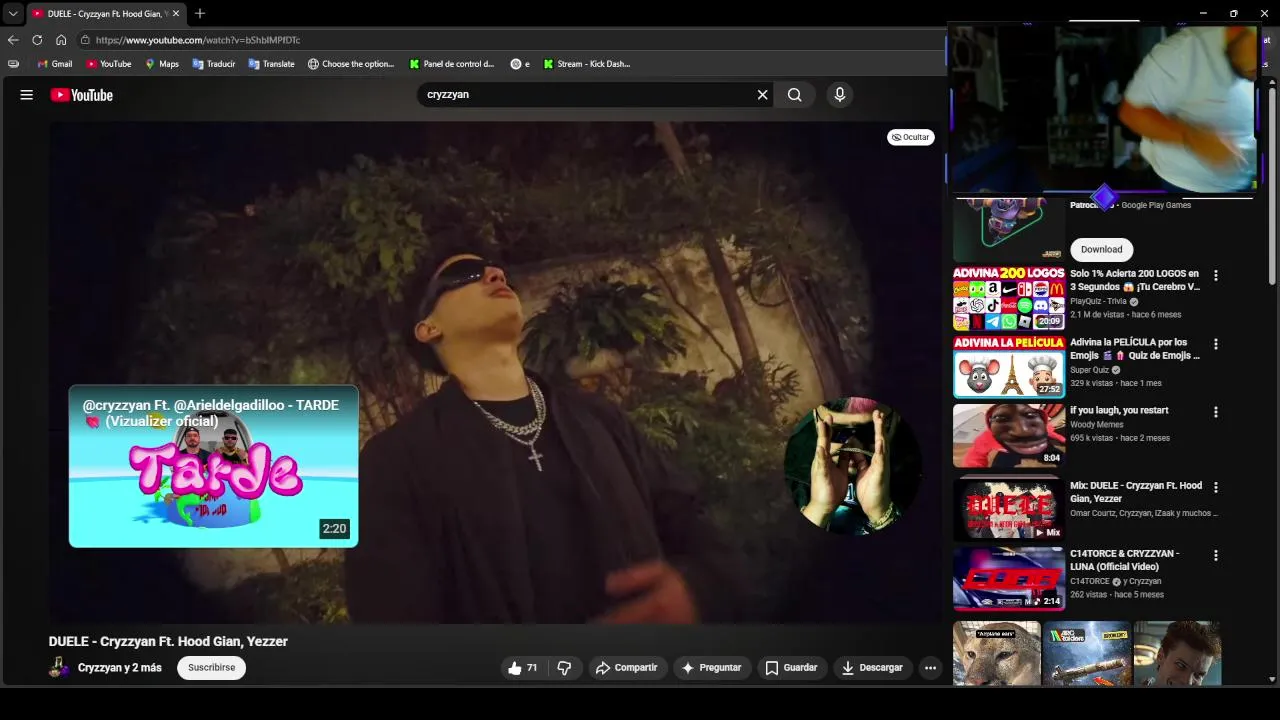This screenshot has width=1280, height=720.
Task: Open the if you laugh you restart thumbnail
Action: coord(1009,435)
